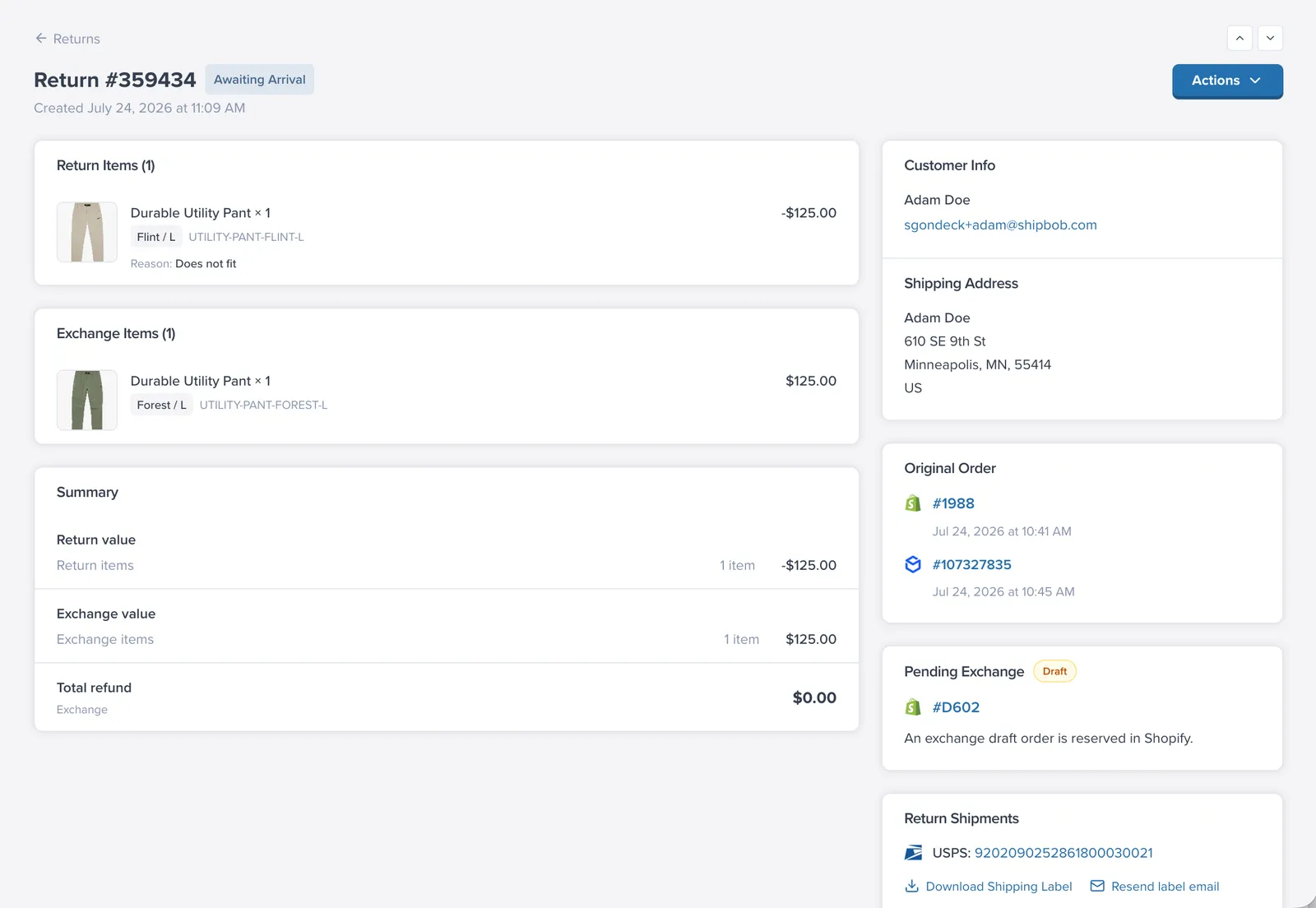Screen dimensions: 1316x908
Task: Click the back arrow icon beside Returns
Action: coord(41,38)
